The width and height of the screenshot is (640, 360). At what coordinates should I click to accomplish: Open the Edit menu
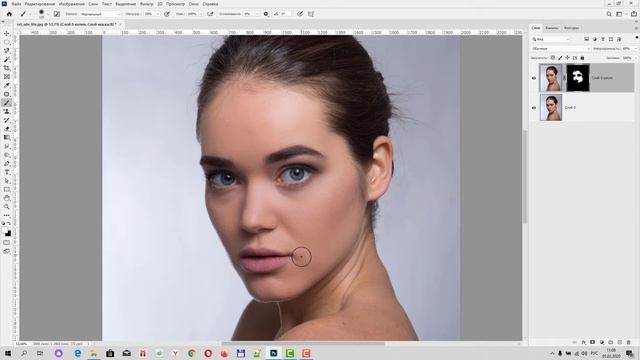click(40, 4)
